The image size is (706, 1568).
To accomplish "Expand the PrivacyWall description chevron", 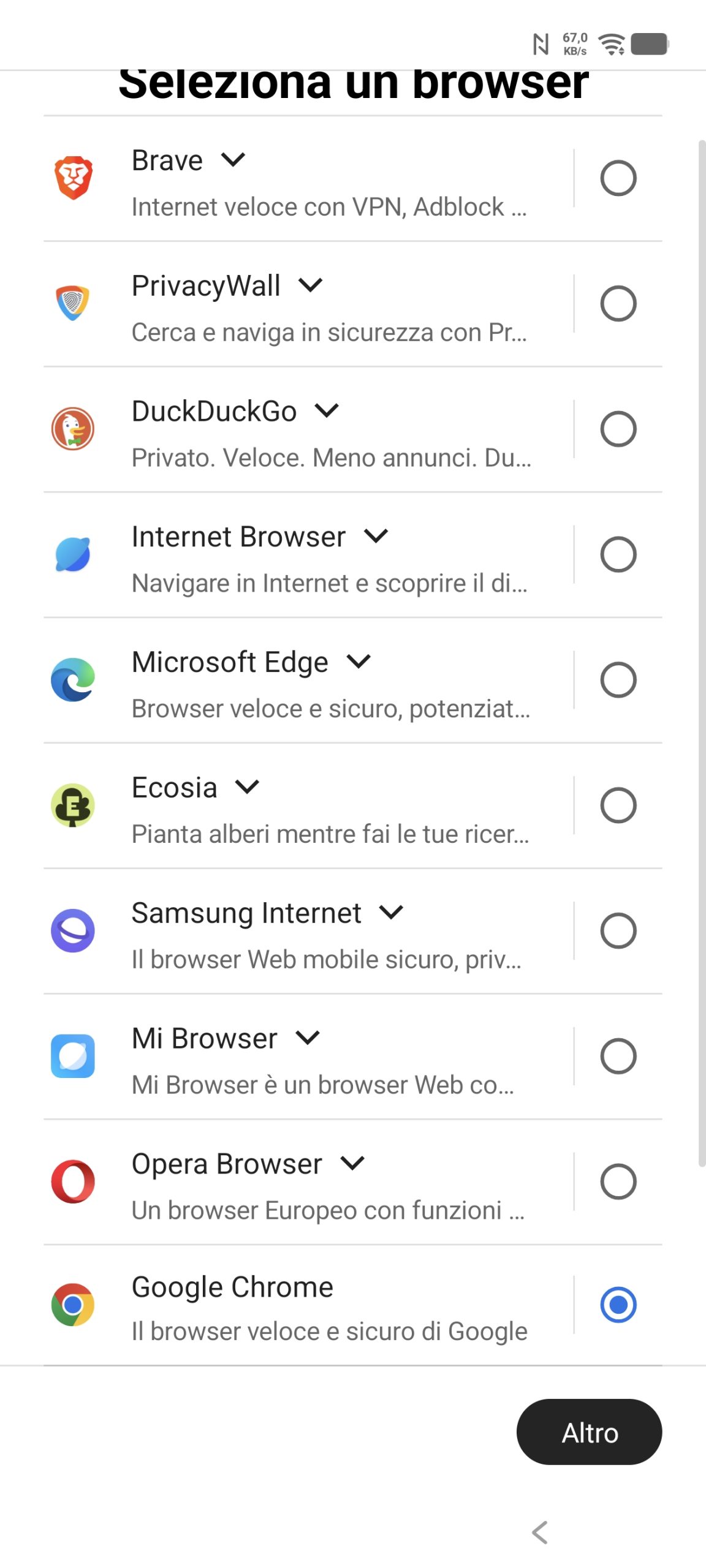I will (311, 285).
